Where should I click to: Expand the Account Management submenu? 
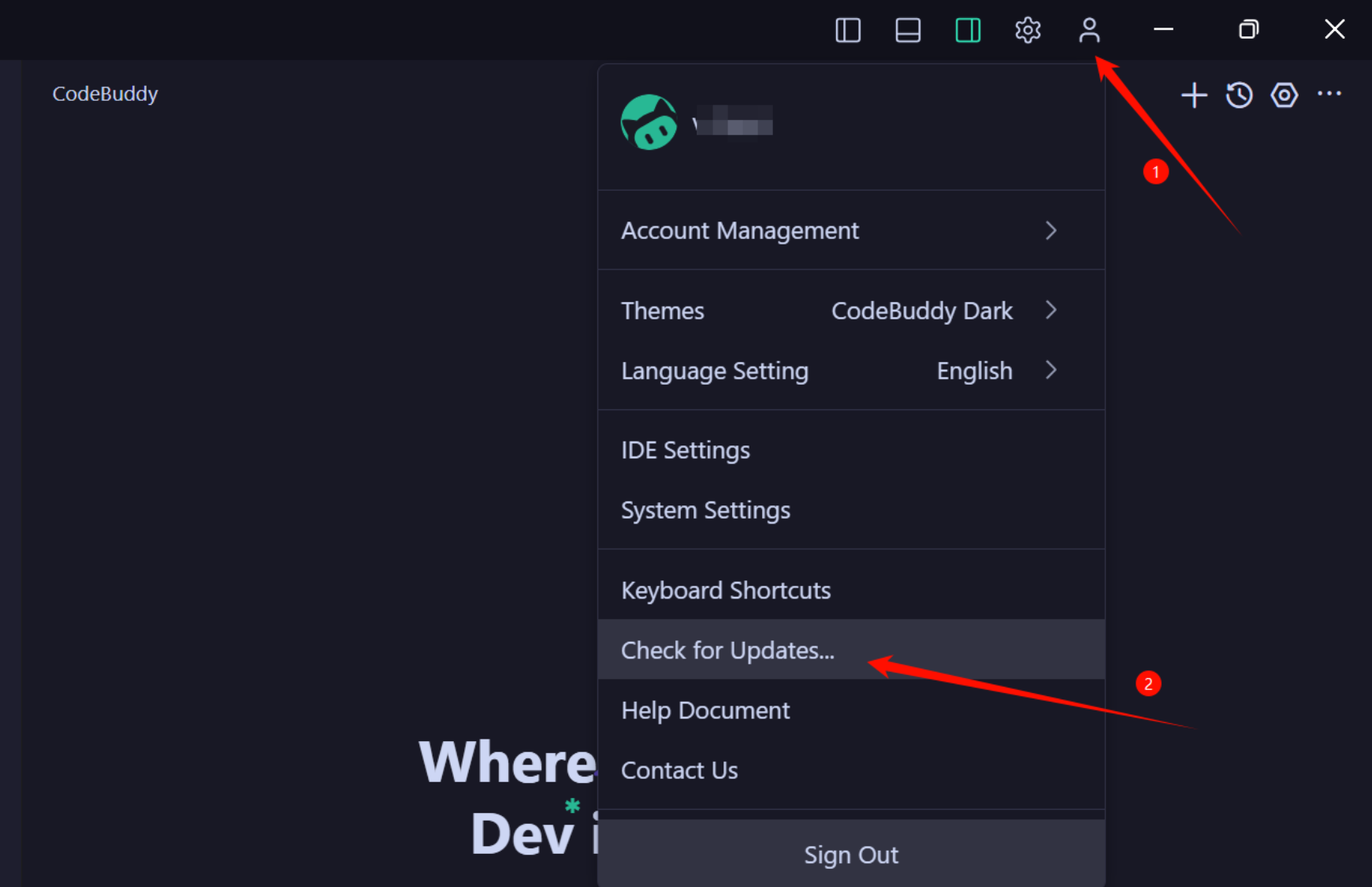[x=1051, y=230]
